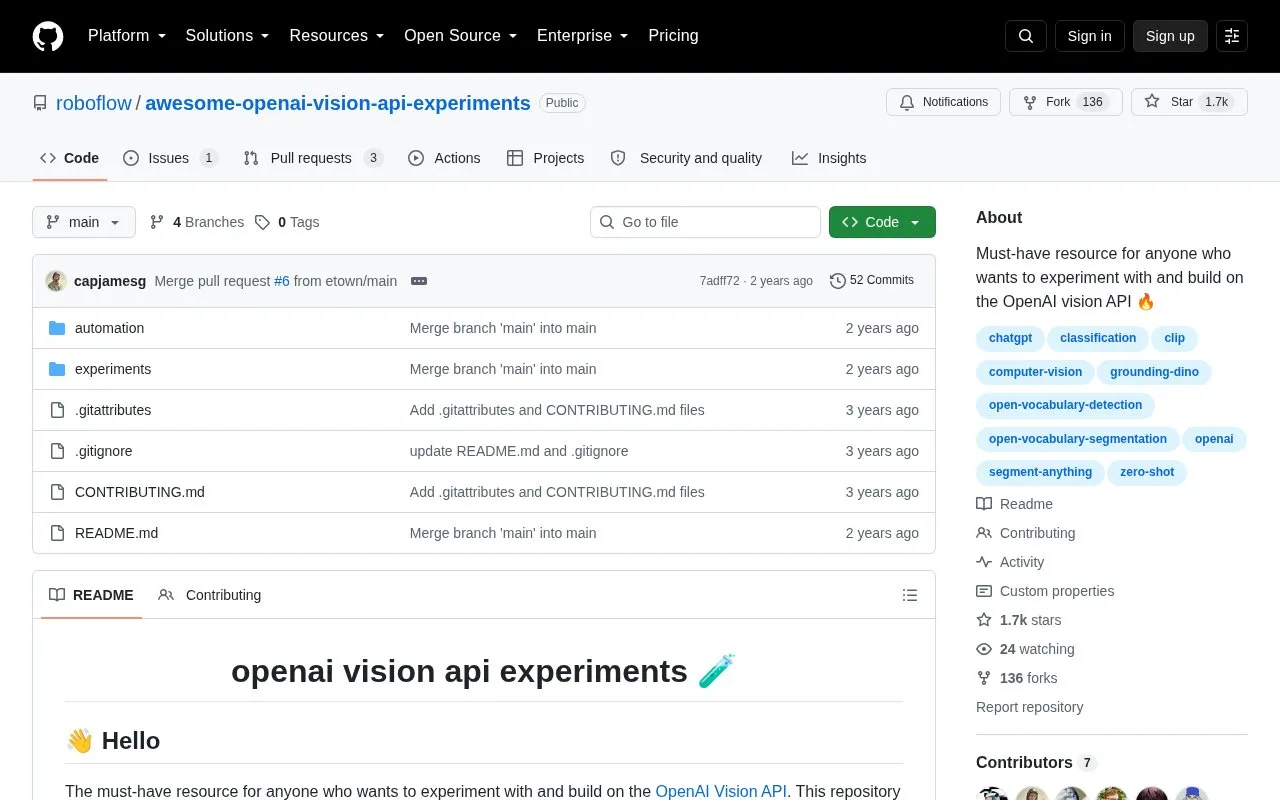This screenshot has width=1280, height=800.
Task: Open the Projects tab
Action: [x=545, y=158]
